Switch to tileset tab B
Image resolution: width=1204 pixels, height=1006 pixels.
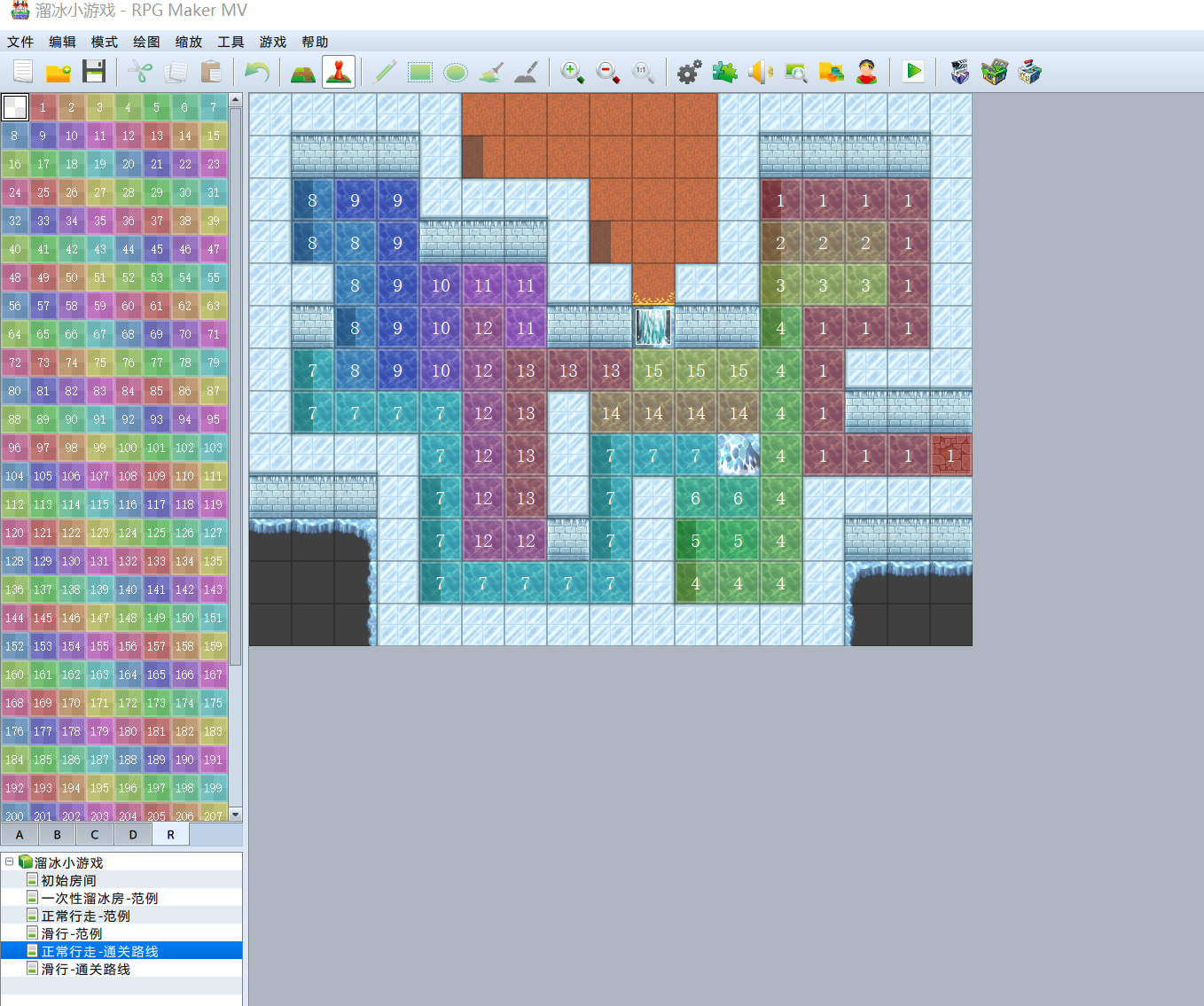[58, 835]
